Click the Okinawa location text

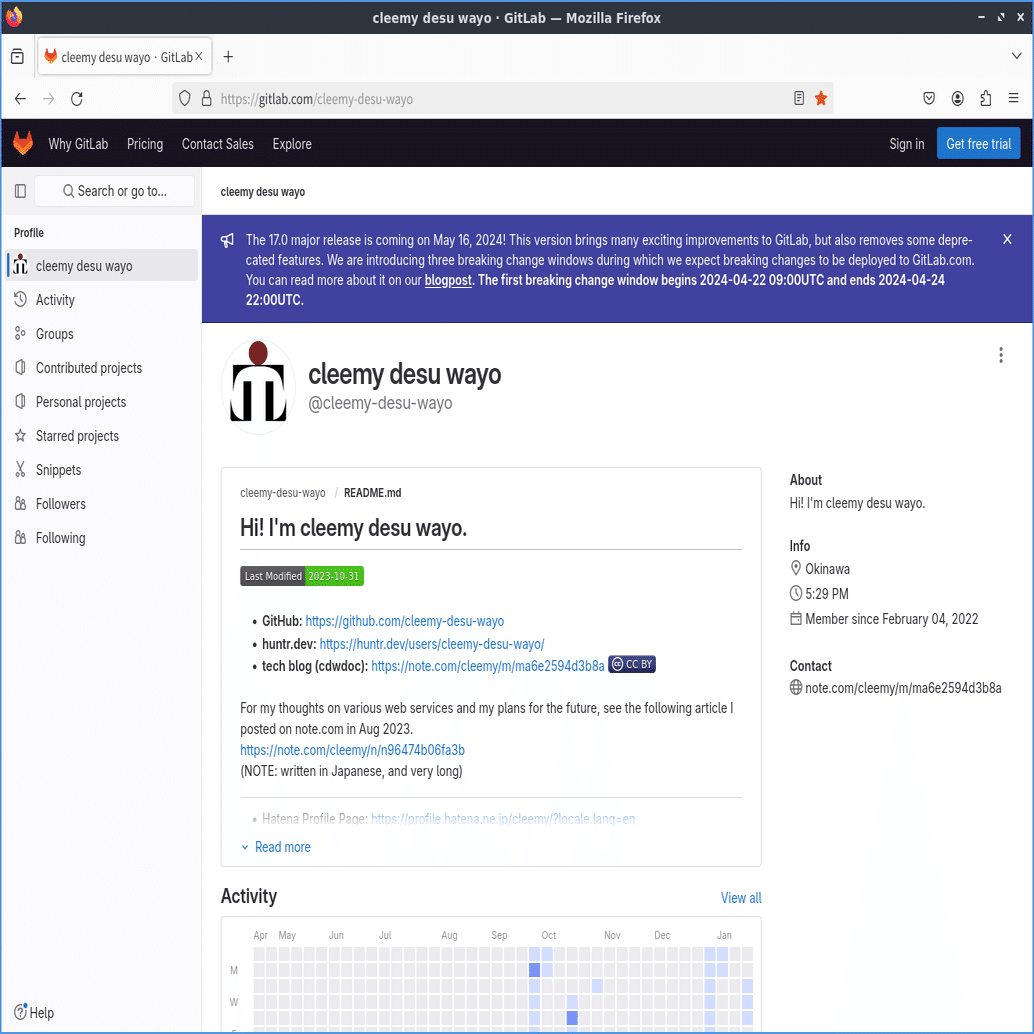coord(827,568)
